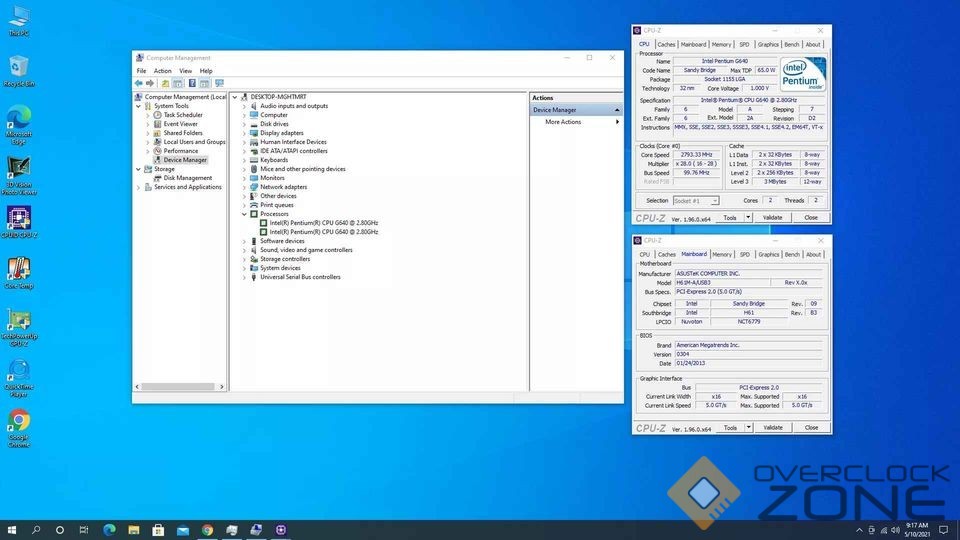Screen dimensions: 960x540
Task: Open the Help menu
Action: coord(206,71)
